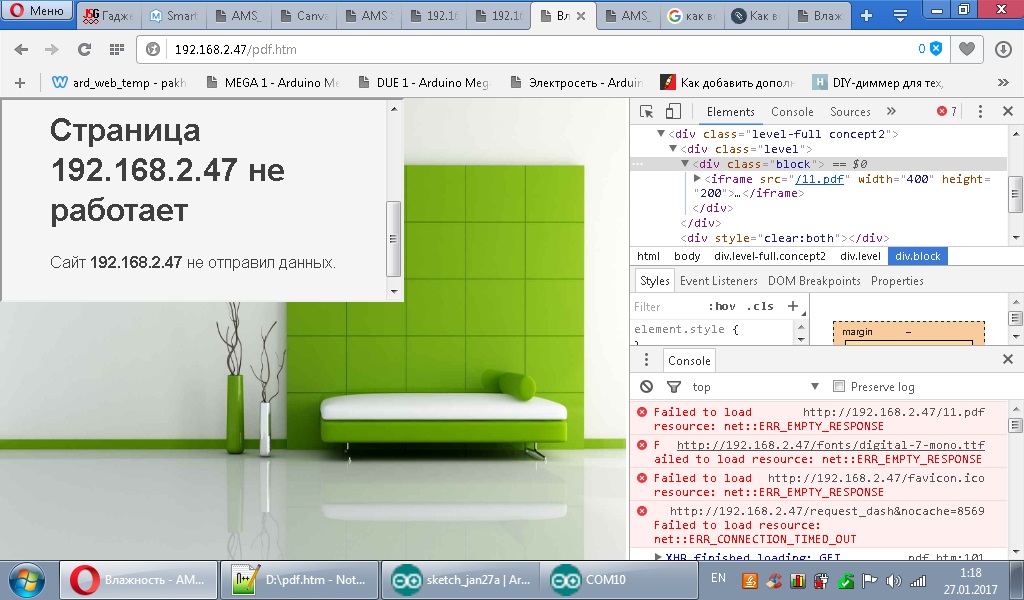
Task: Switch to the Sources tab in DevTools
Action: pos(850,112)
